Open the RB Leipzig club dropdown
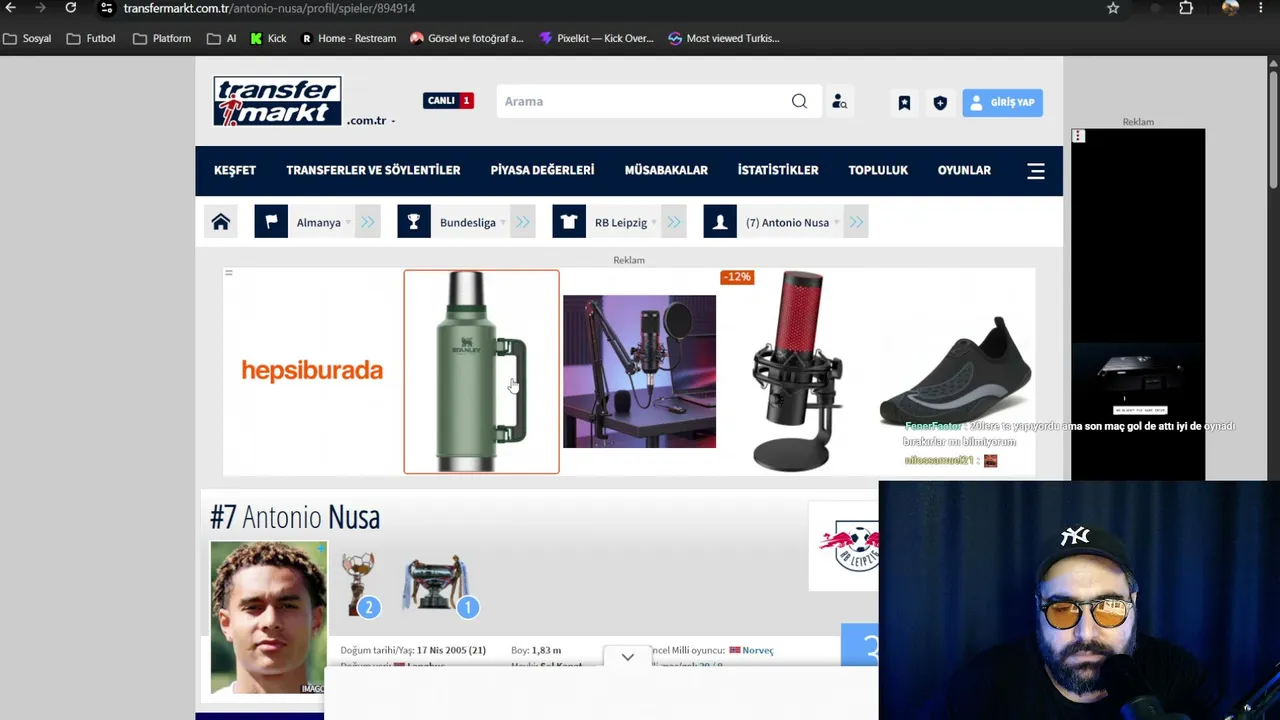This screenshot has height=720, width=1280. 625,222
